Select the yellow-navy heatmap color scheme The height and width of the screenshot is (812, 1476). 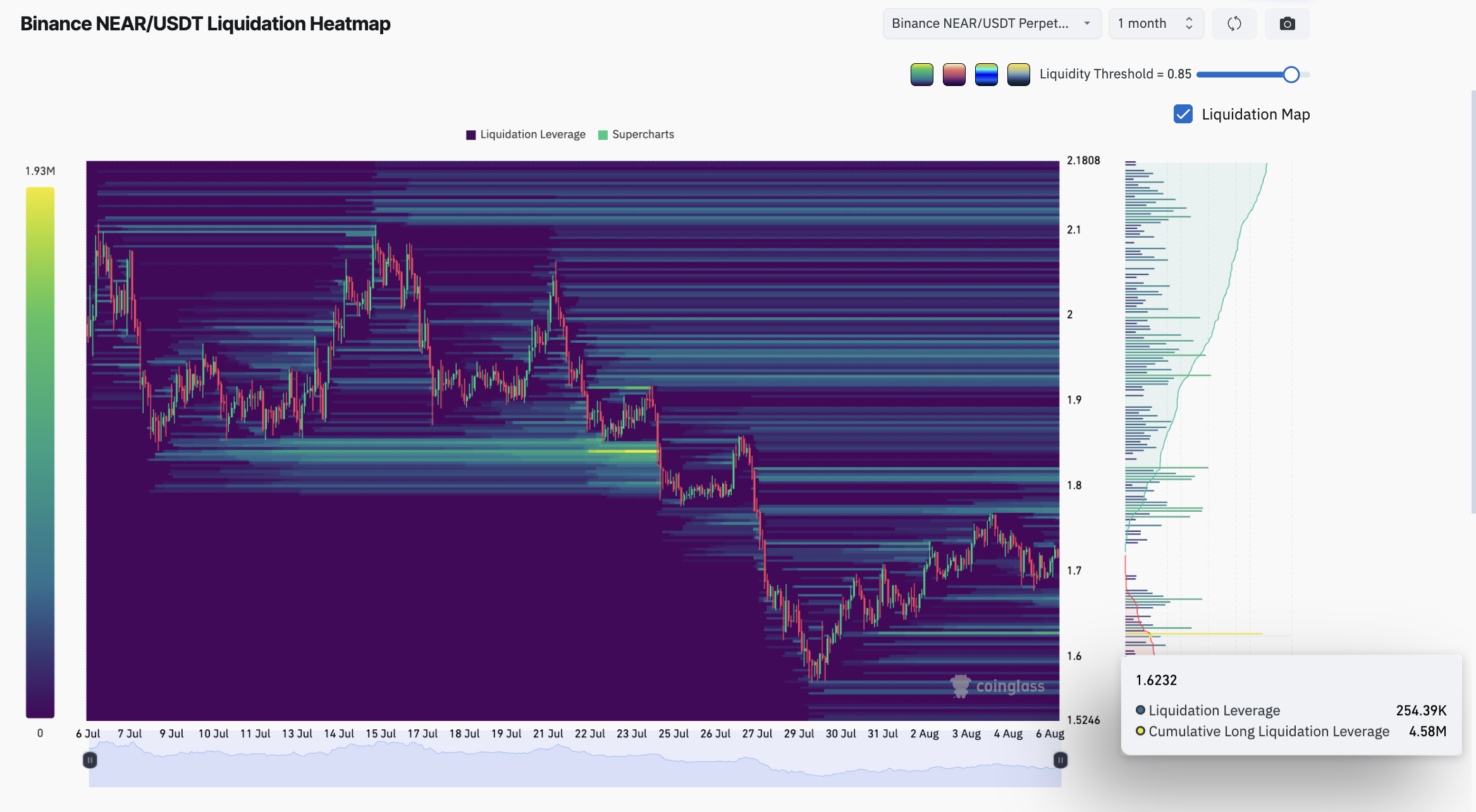[x=1019, y=75]
